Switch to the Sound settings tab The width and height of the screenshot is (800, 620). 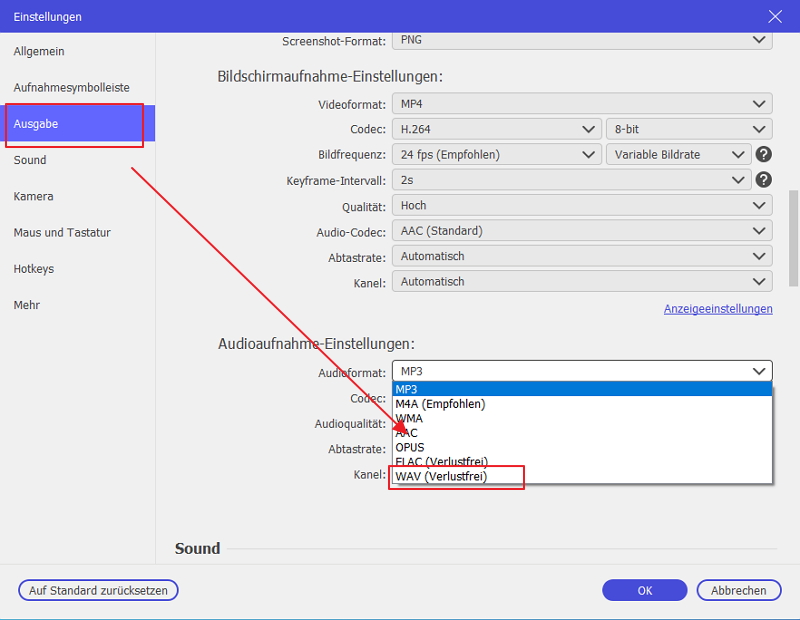click(30, 160)
